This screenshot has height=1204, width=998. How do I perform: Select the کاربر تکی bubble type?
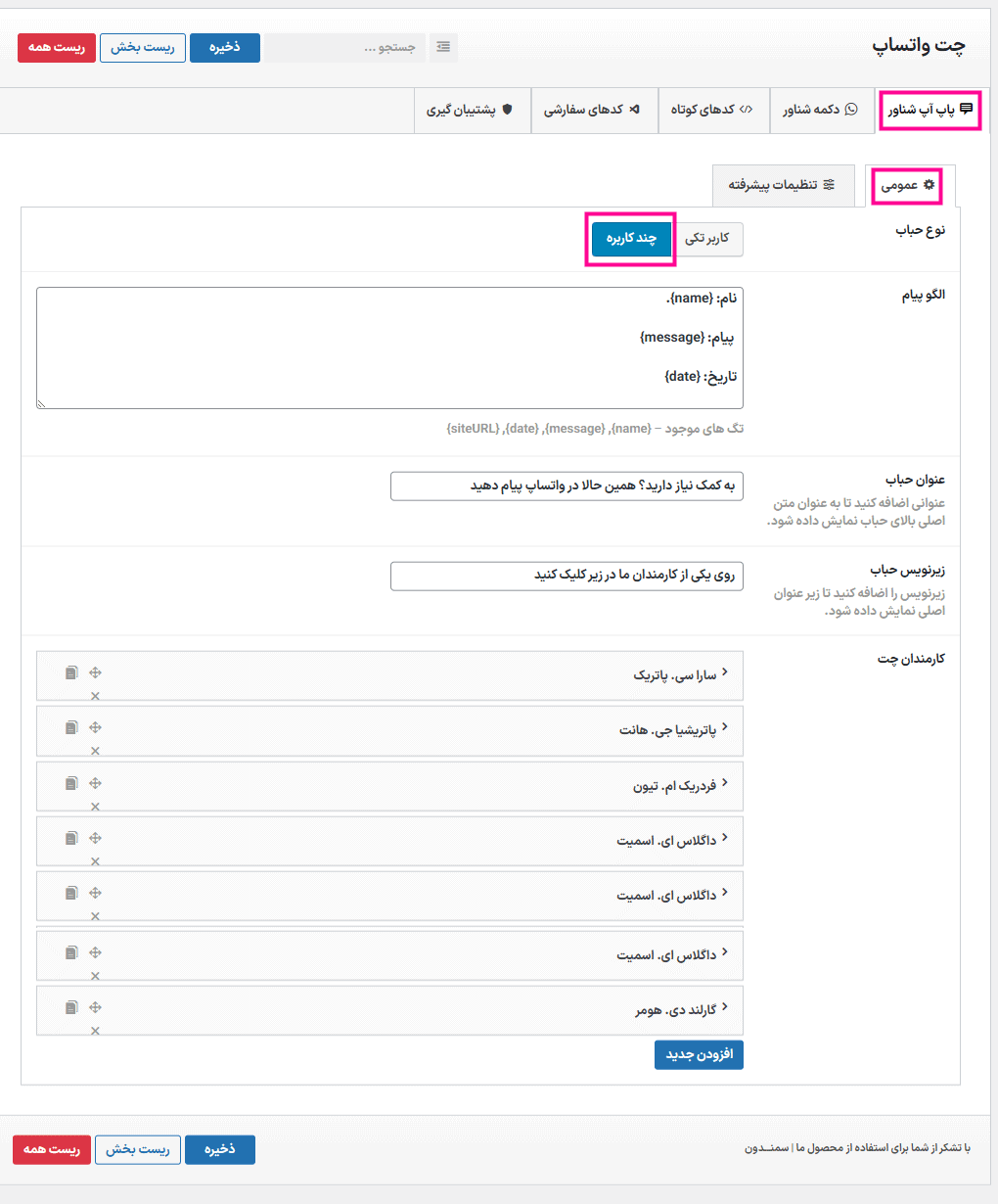(707, 239)
